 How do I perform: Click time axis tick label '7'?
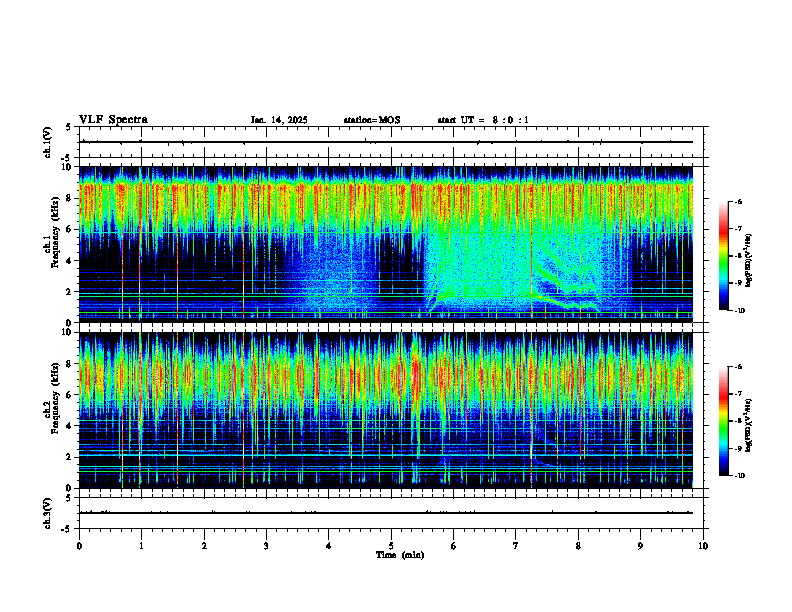516,546
